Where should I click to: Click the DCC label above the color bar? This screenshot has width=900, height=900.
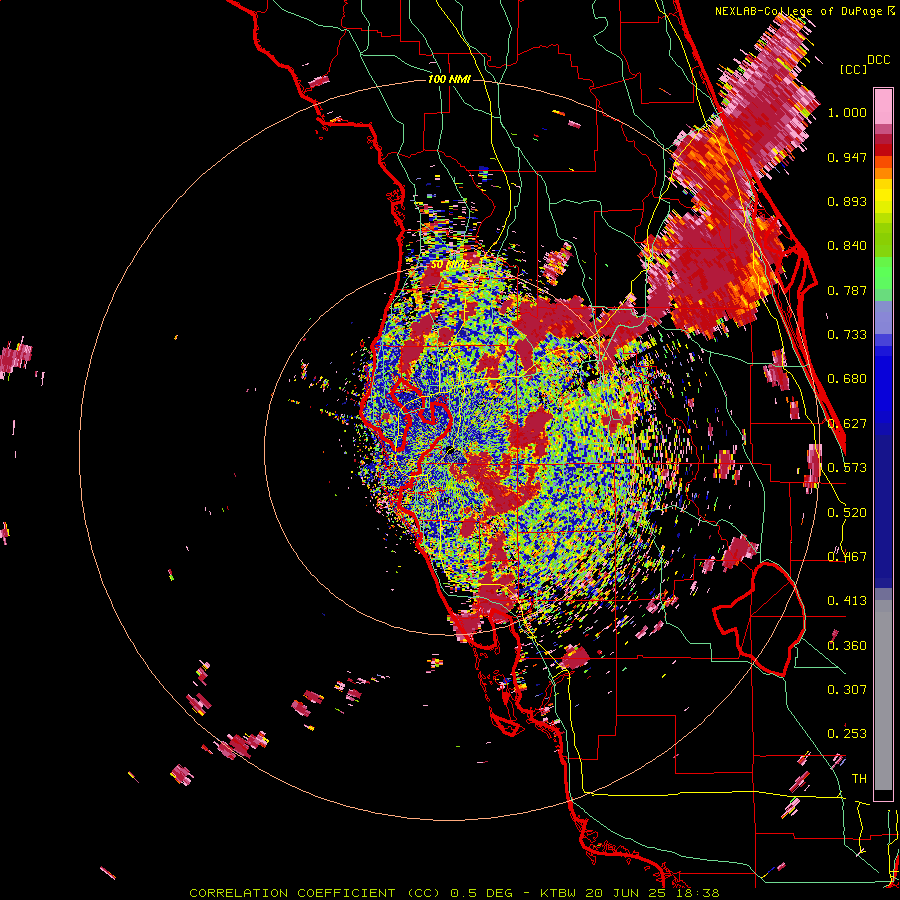tap(878, 60)
